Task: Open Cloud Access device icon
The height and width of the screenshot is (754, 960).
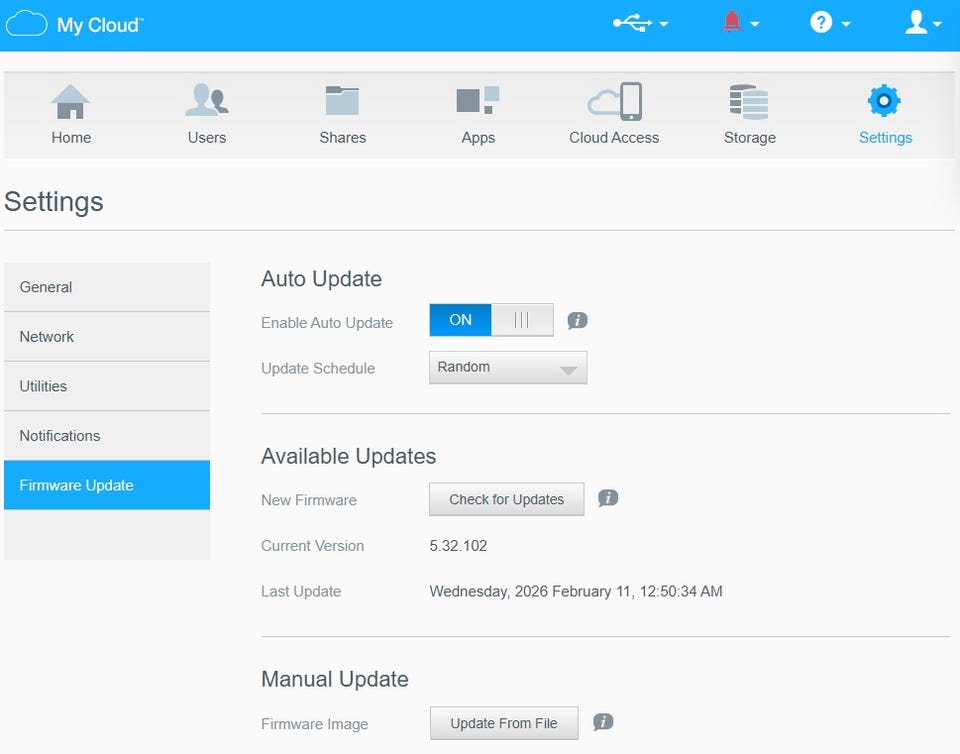Action: click(615, 101)
